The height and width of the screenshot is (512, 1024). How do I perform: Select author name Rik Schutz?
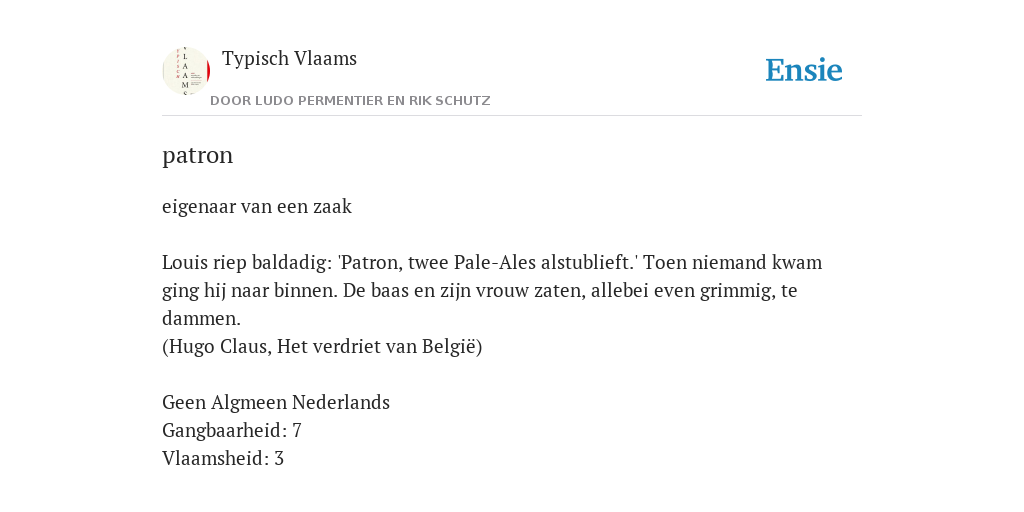(449, 101)
